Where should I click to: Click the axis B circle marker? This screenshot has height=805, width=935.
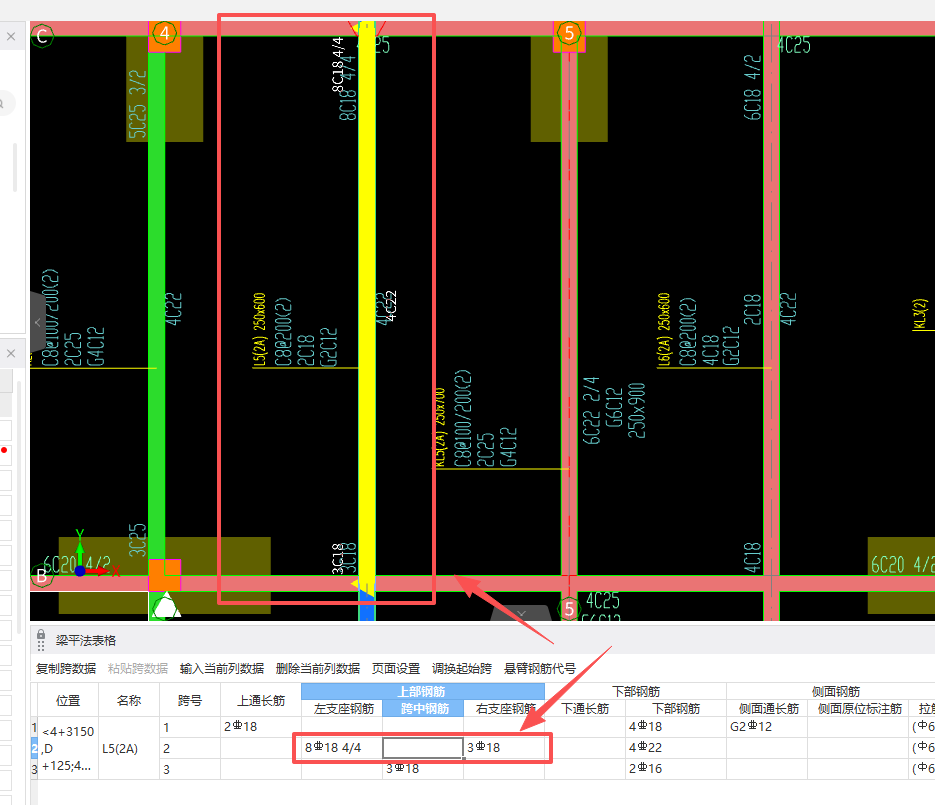[x=41, y=575]
